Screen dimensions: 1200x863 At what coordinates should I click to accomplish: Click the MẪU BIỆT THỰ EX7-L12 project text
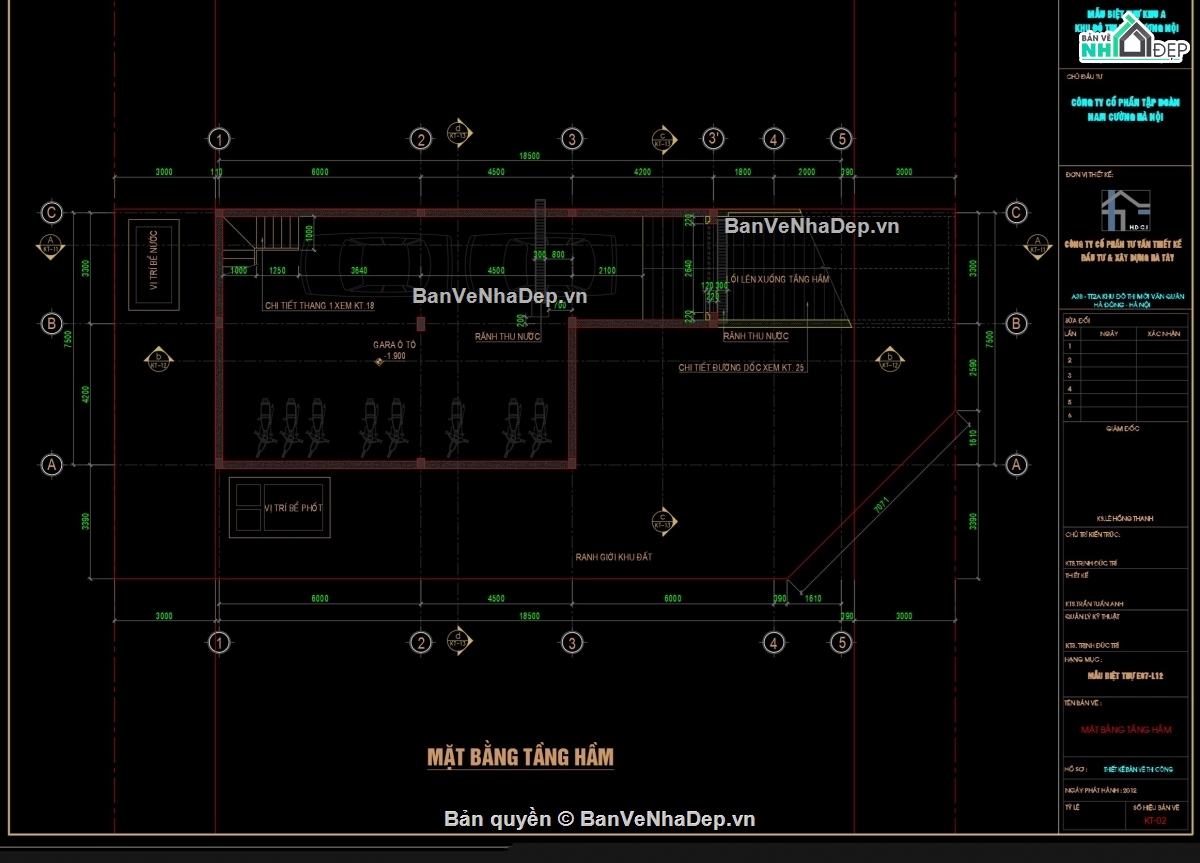(1125, 677)
